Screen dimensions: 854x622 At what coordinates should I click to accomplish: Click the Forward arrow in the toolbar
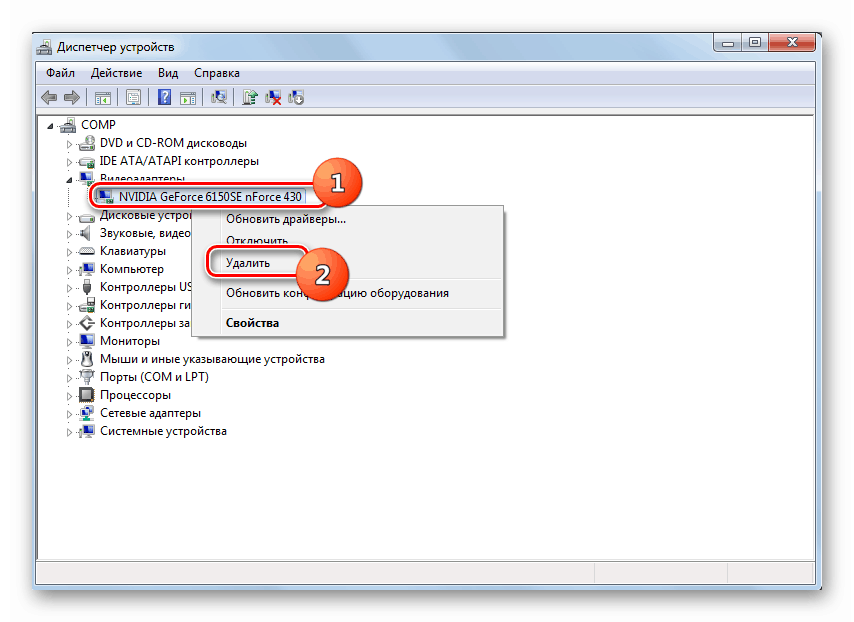pos(72,98)
